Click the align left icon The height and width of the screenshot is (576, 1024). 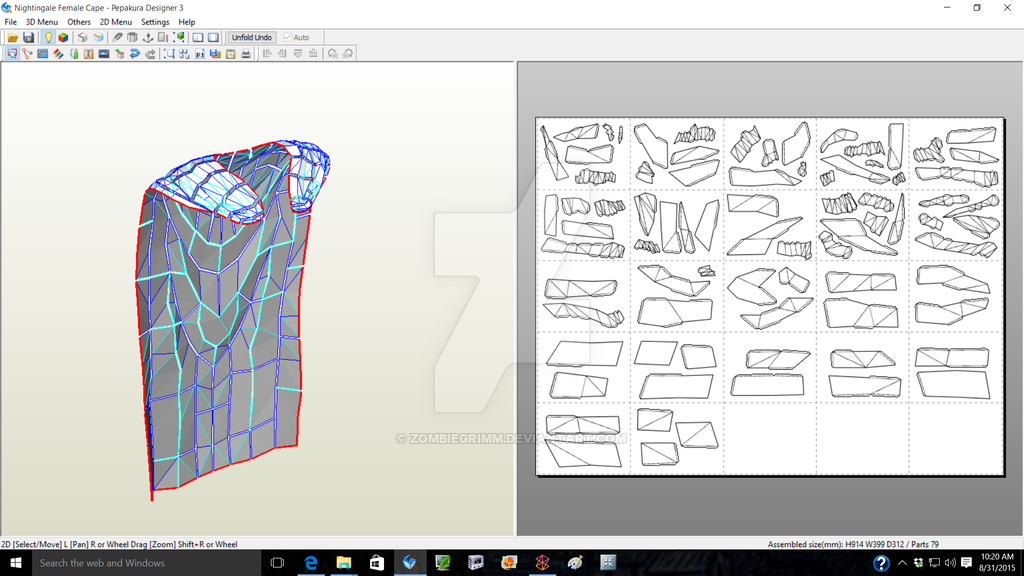267,54
